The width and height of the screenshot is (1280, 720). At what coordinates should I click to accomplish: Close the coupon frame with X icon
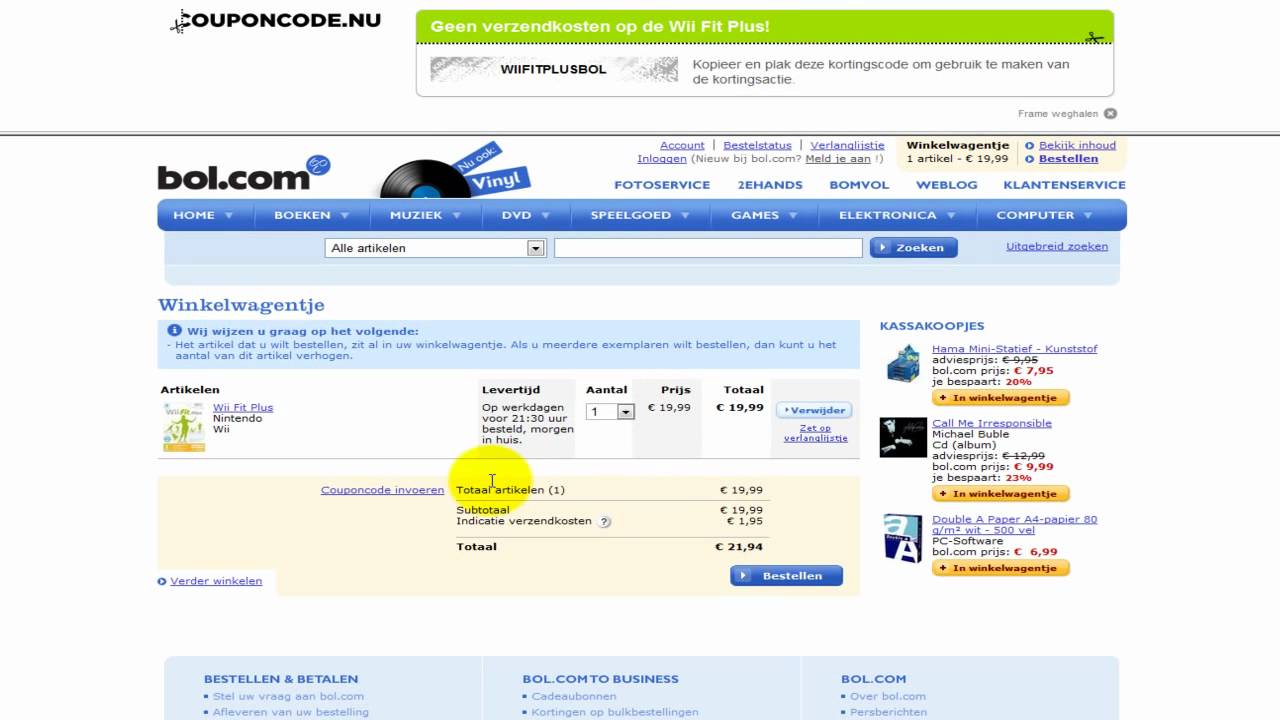[1110, 114]
